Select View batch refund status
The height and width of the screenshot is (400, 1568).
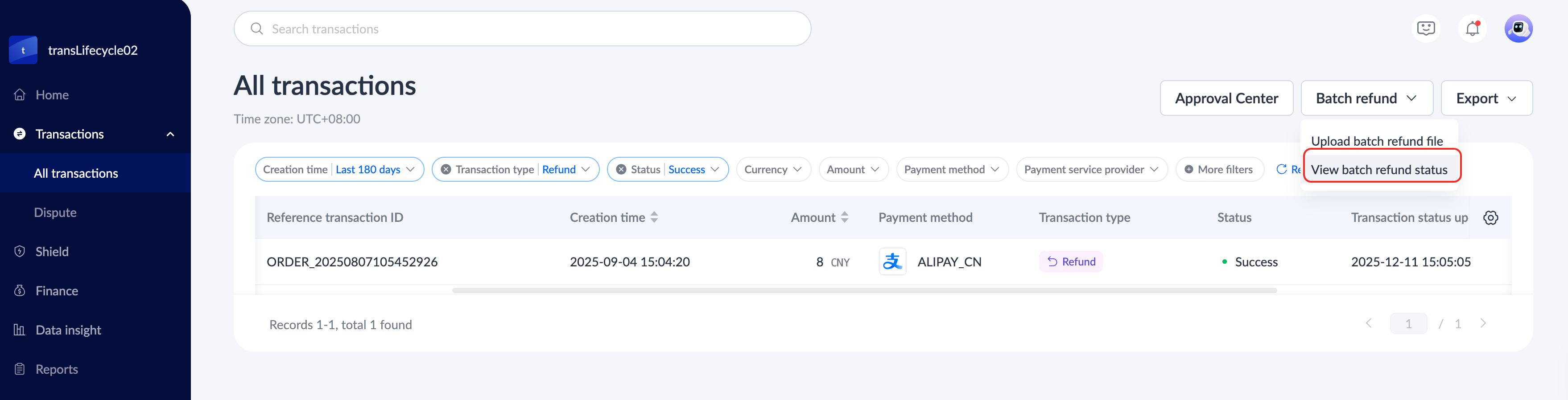click(1379, 170)
